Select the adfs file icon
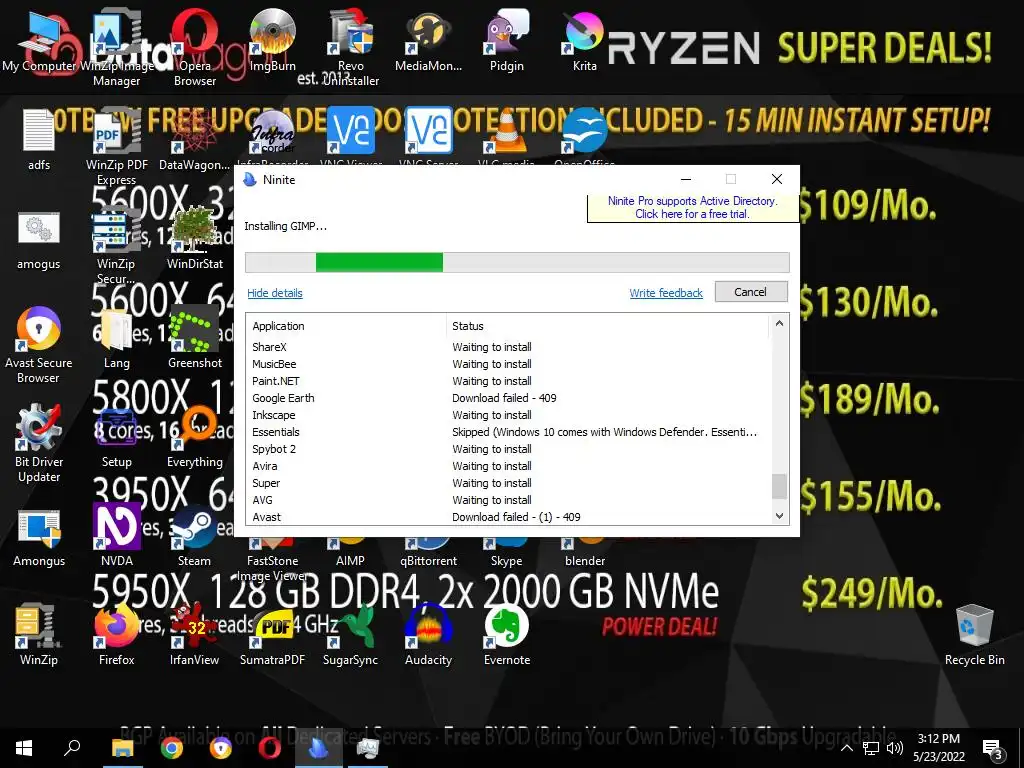 (39, 139)
